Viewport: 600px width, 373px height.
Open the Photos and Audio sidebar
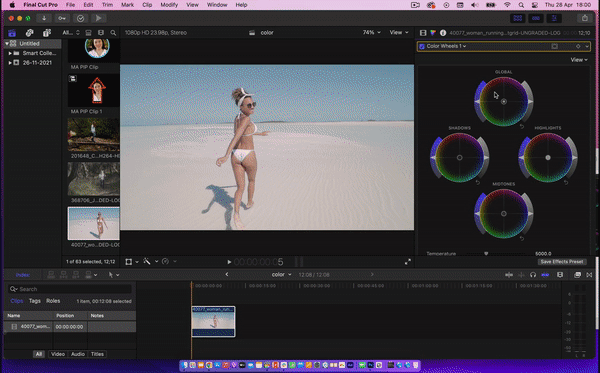(x=29, y=33)
